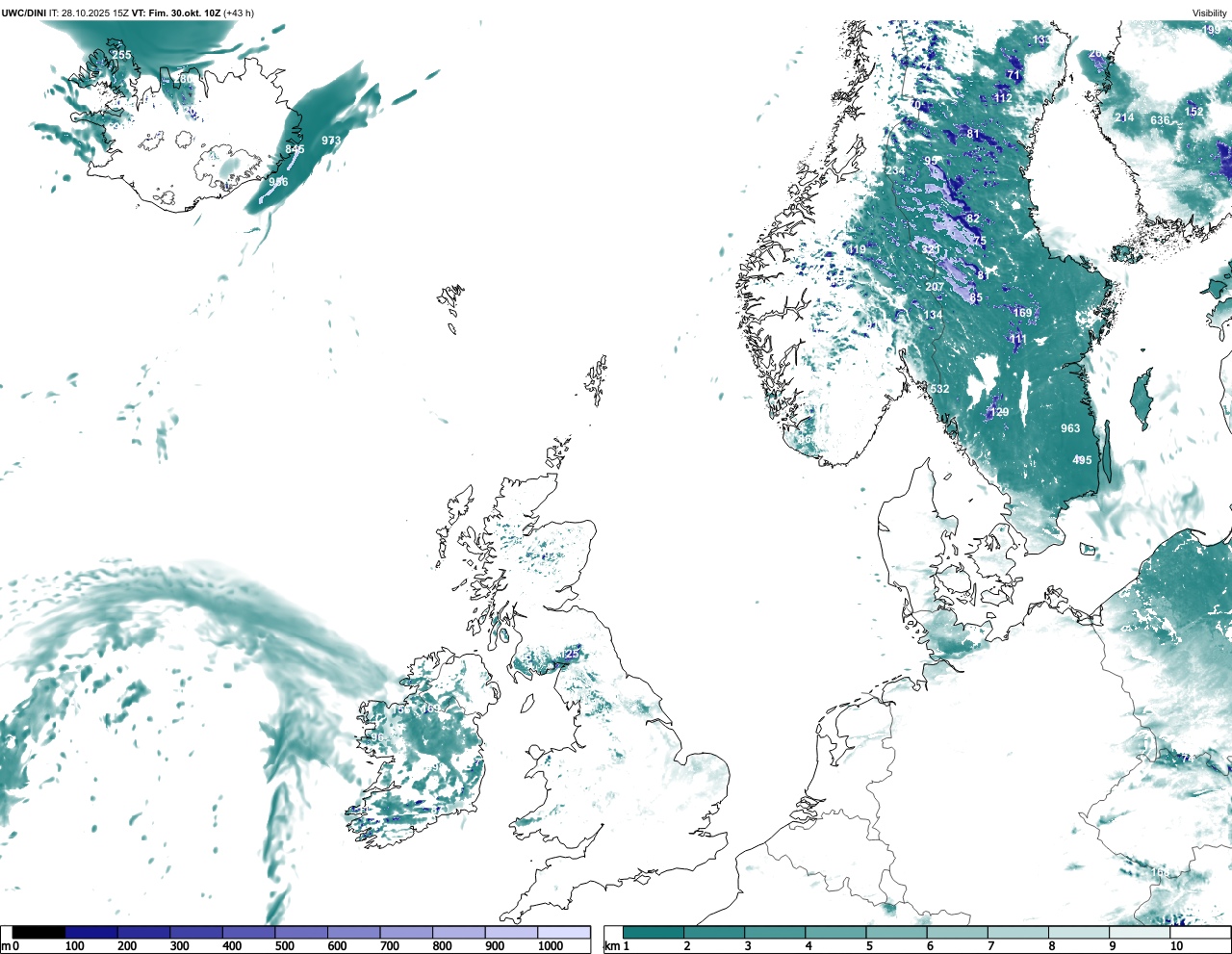
Task: Click visibility value 214 over Finland
Action: pos(1124,117)
